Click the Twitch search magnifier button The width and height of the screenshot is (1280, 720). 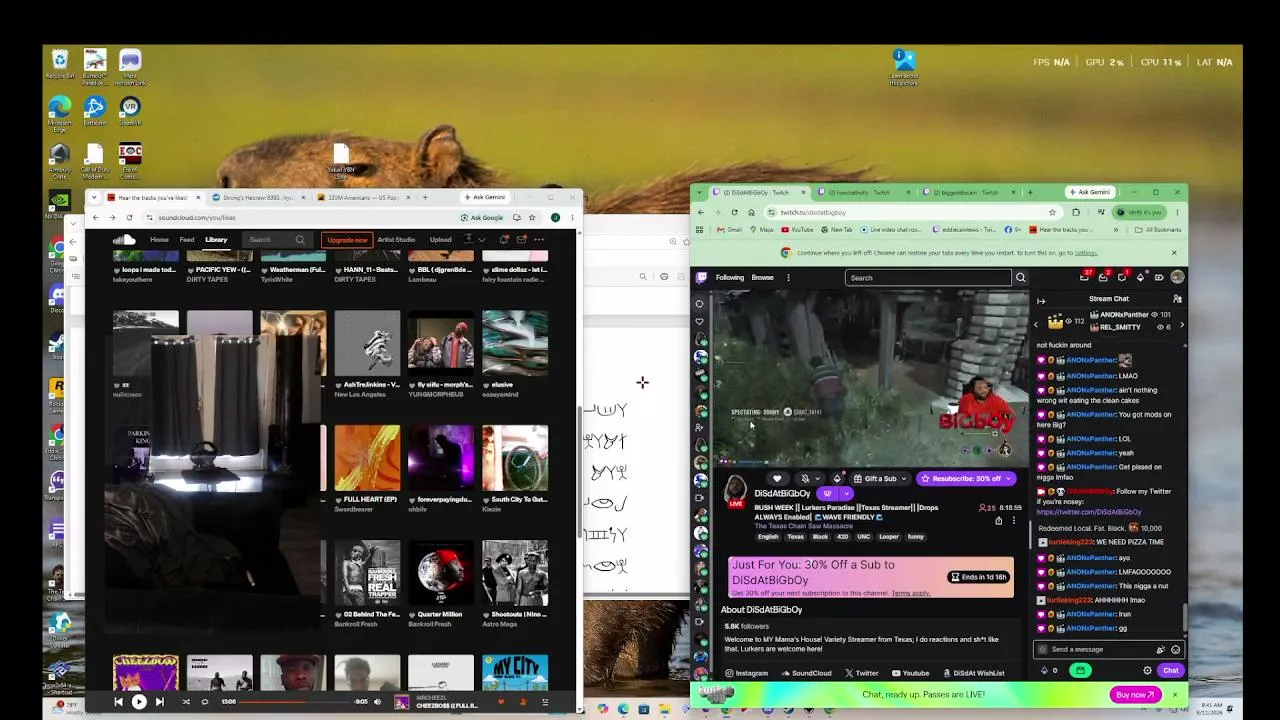(1020, 278)
